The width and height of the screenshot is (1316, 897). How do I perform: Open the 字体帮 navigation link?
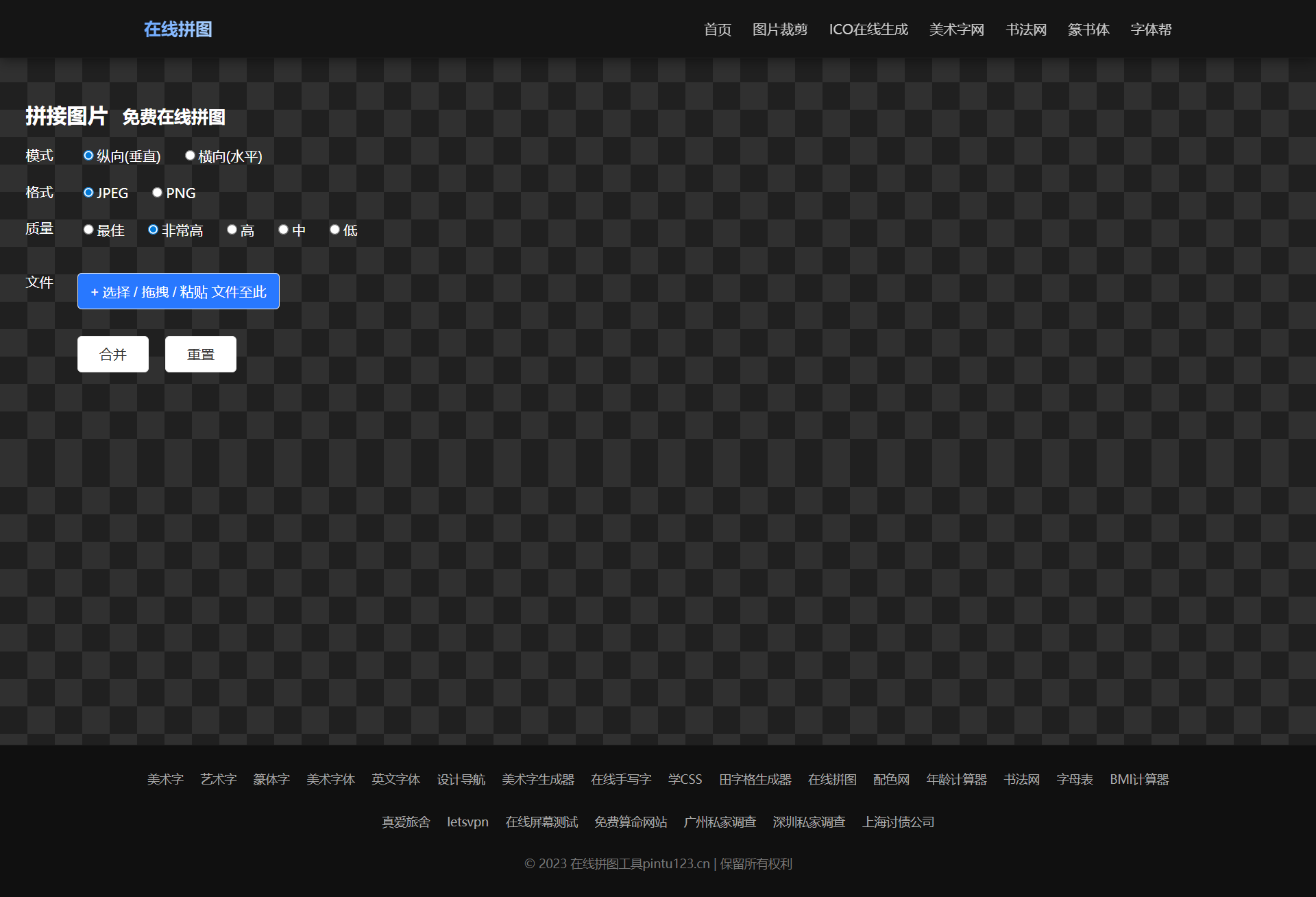[x=1150, y=29]
